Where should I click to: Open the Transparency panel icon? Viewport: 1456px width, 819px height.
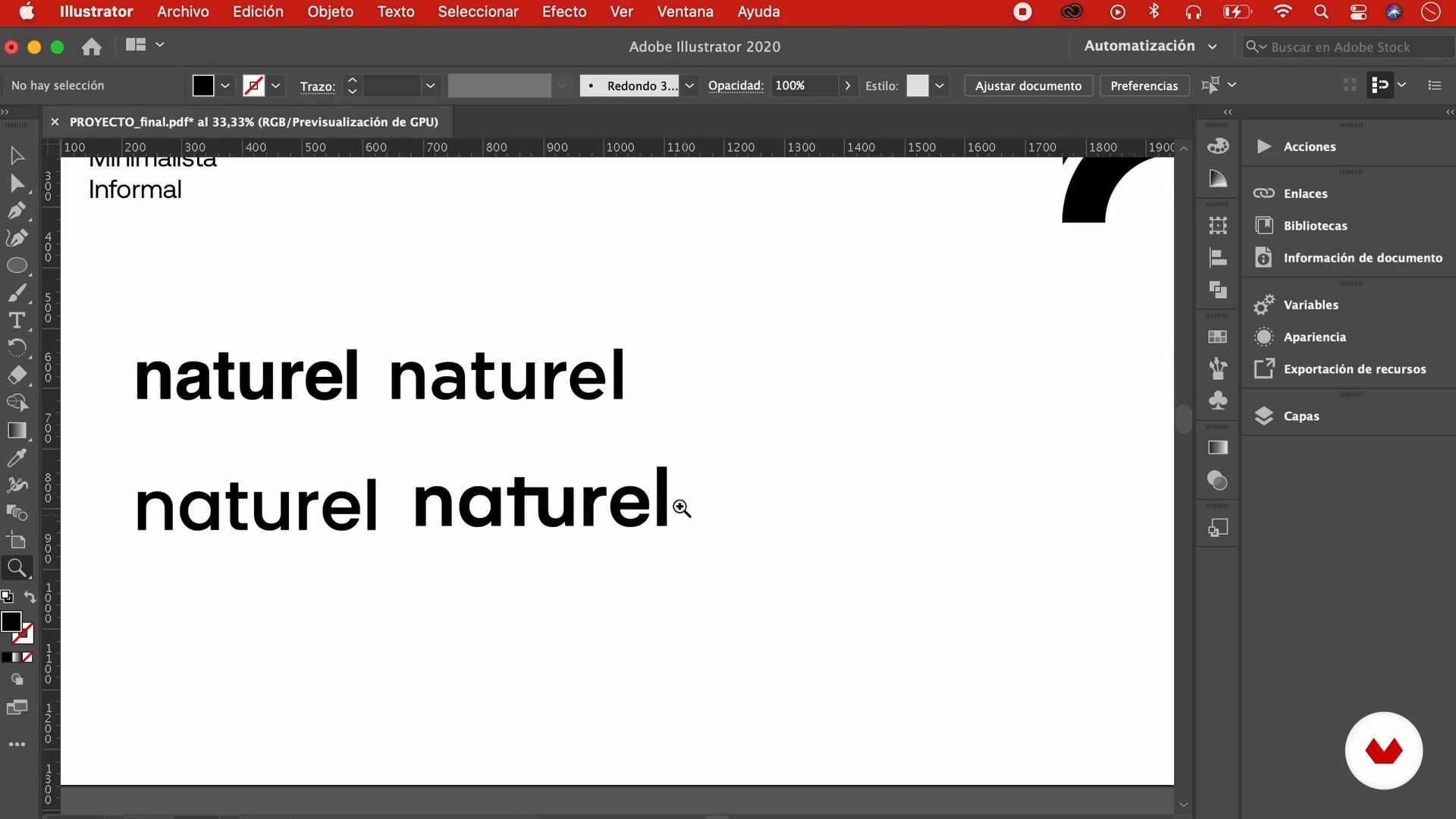pyautogui.click(x=1218, y=481)
